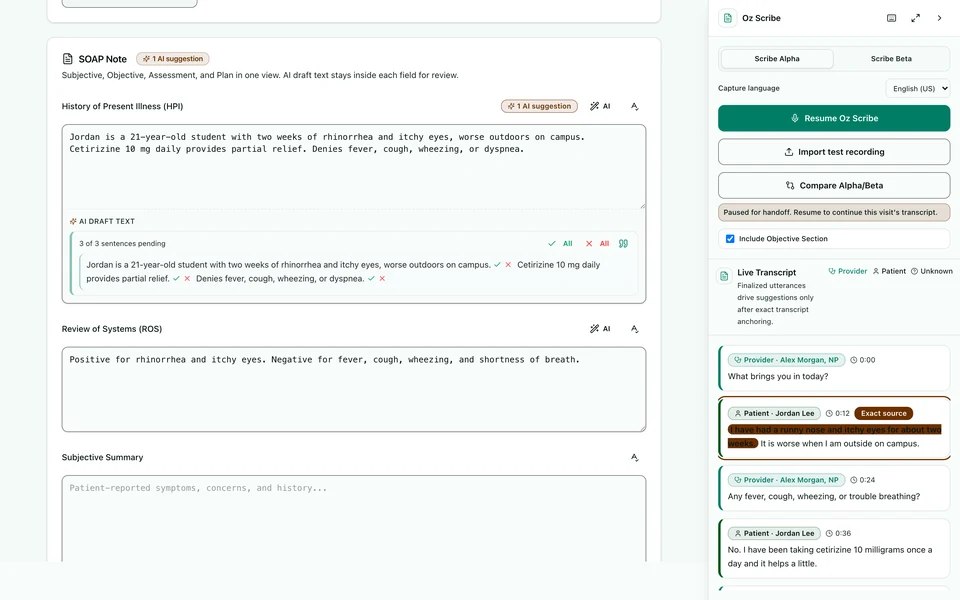Accept the 'Denies fever, cough' sentence
The height and width of the screenshot is (600, 960).
coord(371,279)
